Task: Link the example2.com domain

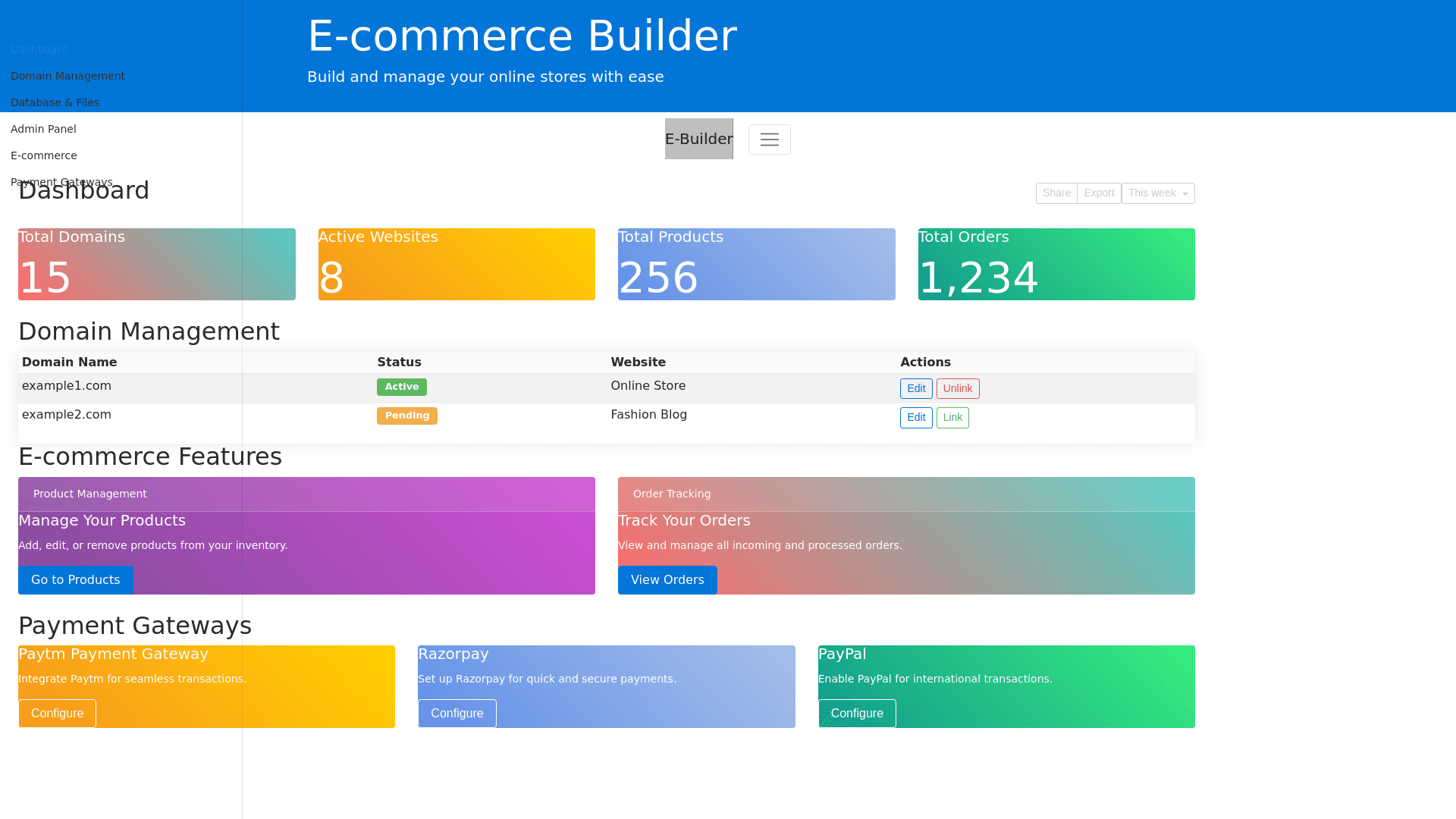Action: (952, 418)
